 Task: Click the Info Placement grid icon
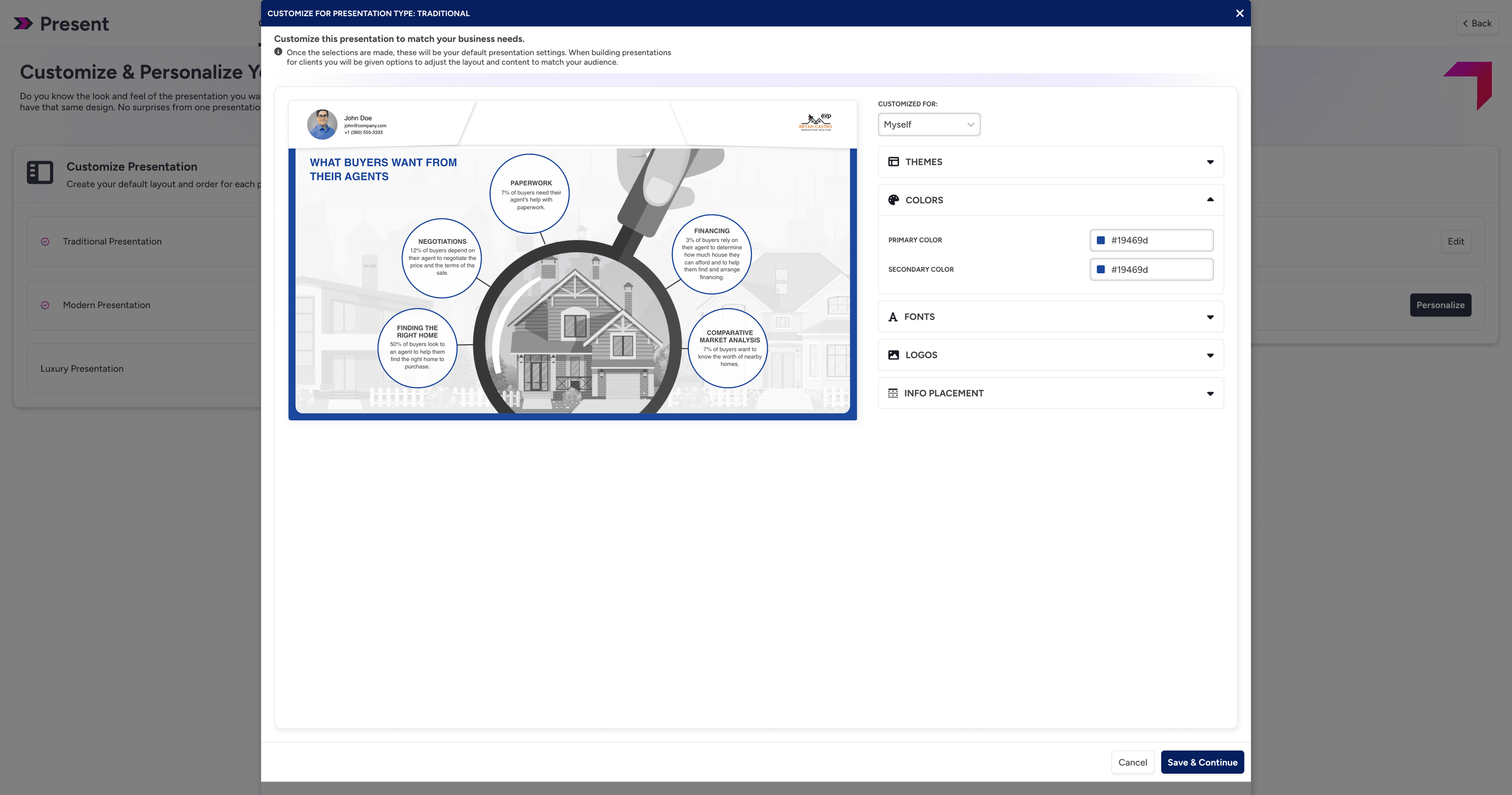coord(893,393)
